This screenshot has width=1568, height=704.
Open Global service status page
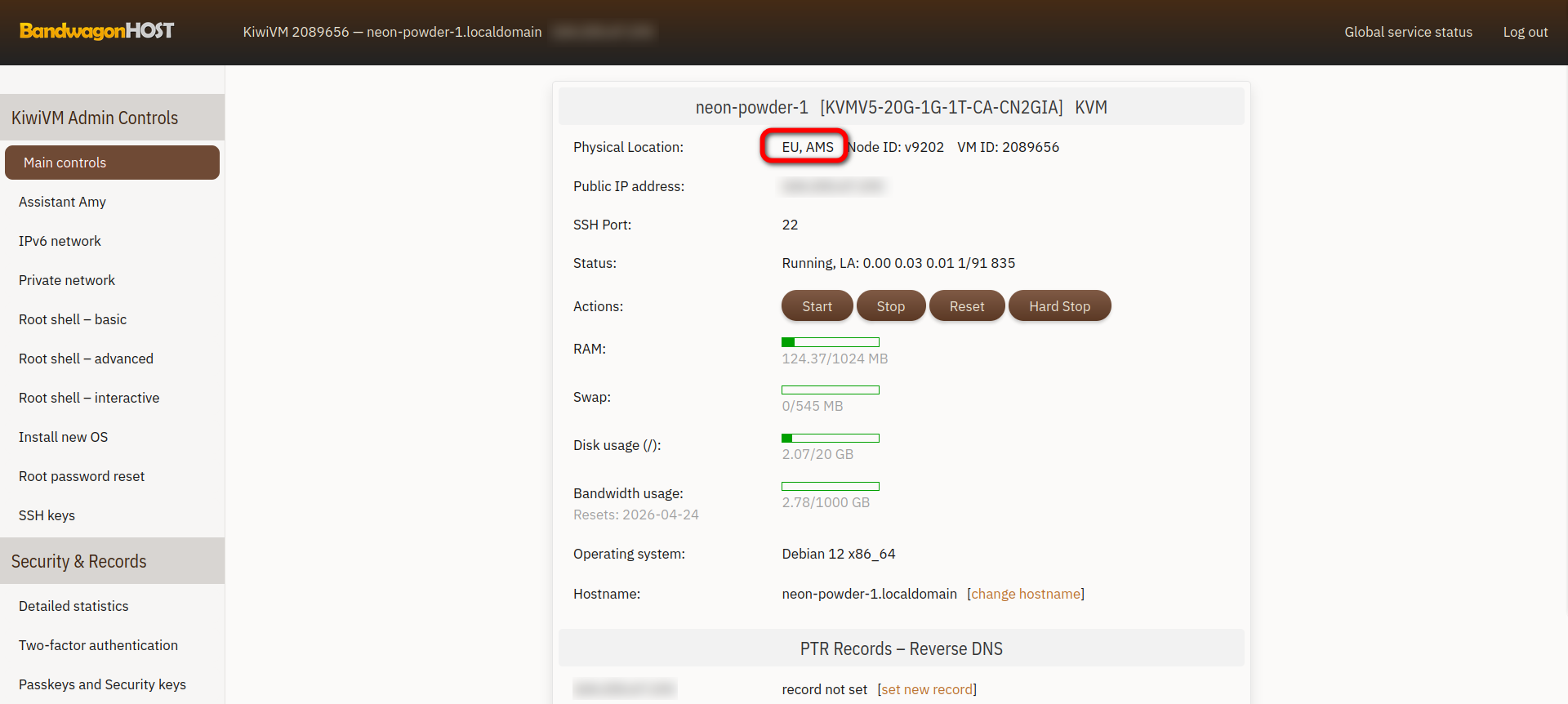[1408, 32]
